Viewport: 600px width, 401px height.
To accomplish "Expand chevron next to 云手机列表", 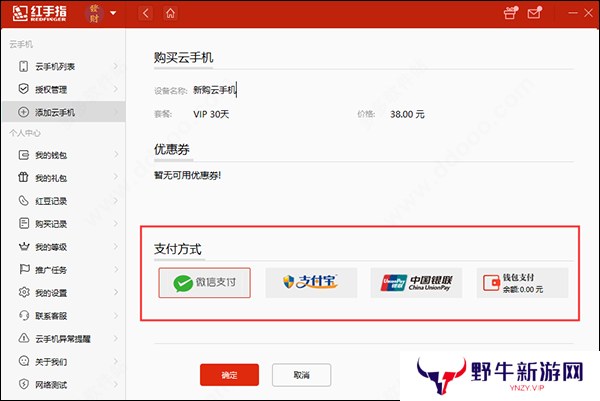I will point(116,66).
